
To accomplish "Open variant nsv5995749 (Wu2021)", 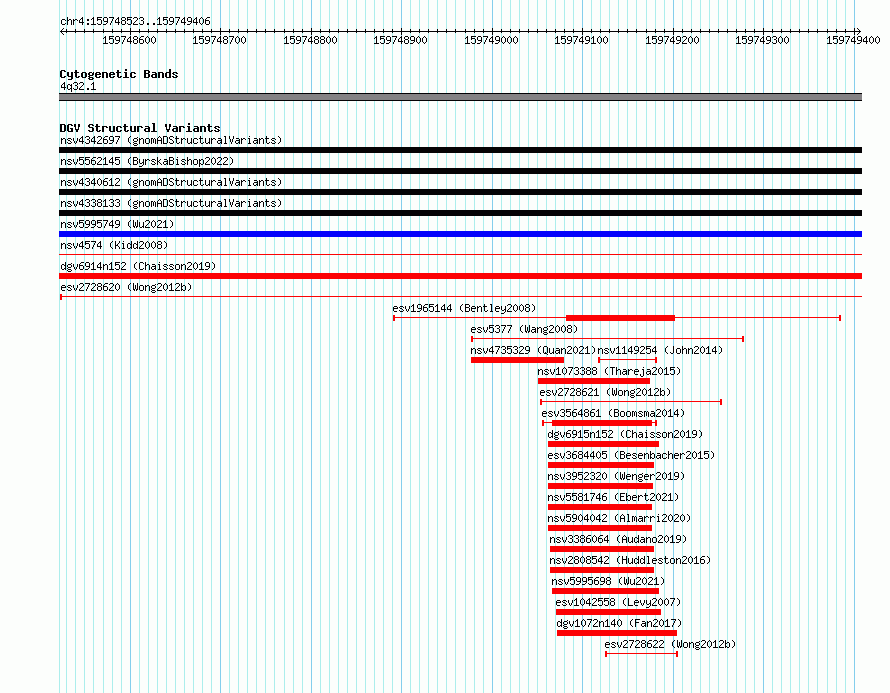I will [x=117, y=224].
